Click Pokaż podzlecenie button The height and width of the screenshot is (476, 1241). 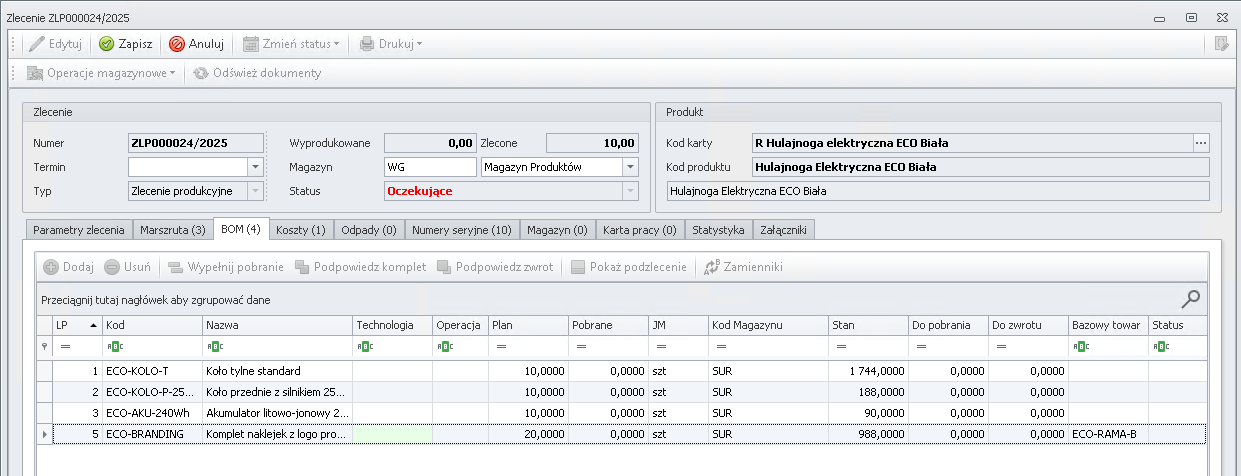pos(629,267)
